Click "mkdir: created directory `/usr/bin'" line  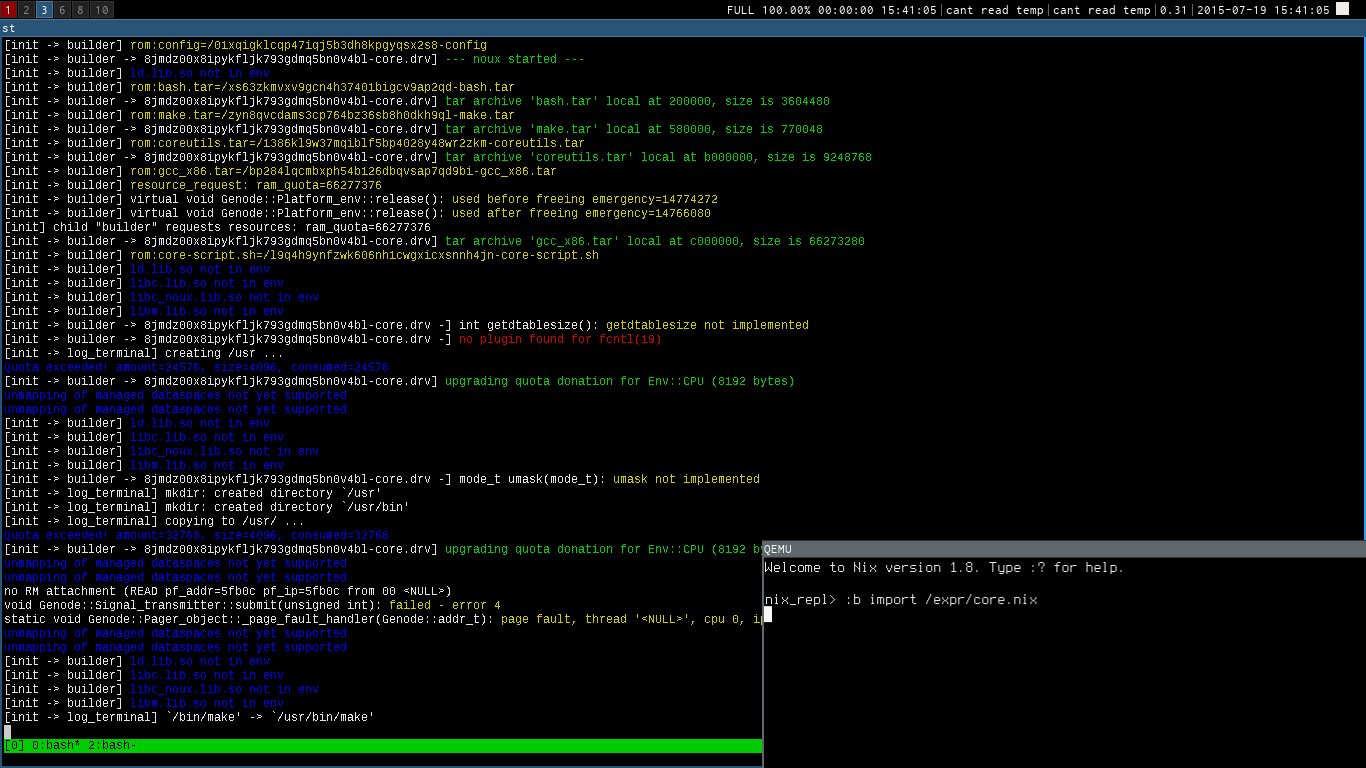[207, 507]
